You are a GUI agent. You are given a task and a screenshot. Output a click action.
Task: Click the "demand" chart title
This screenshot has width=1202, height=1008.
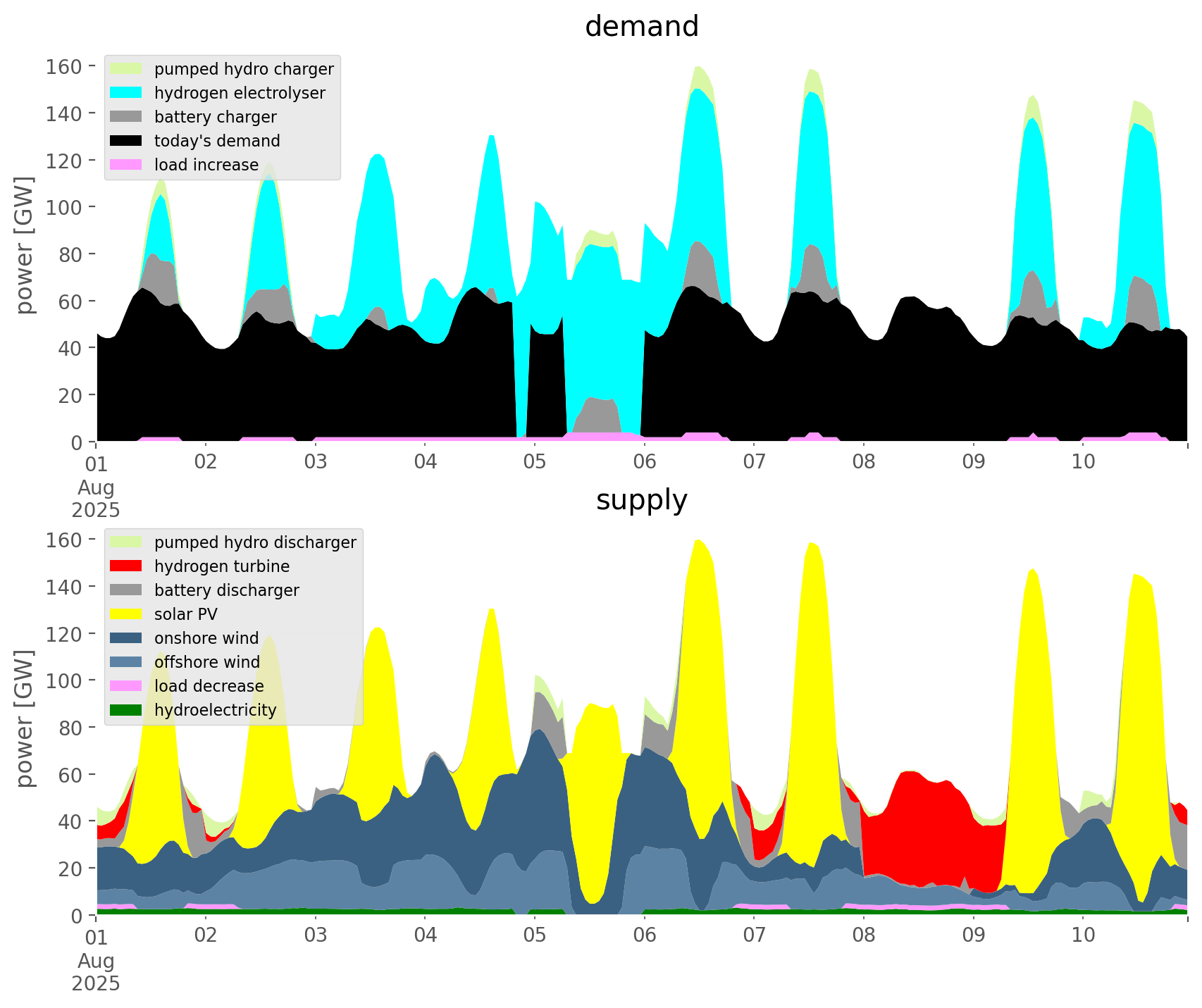pos(641,27)
